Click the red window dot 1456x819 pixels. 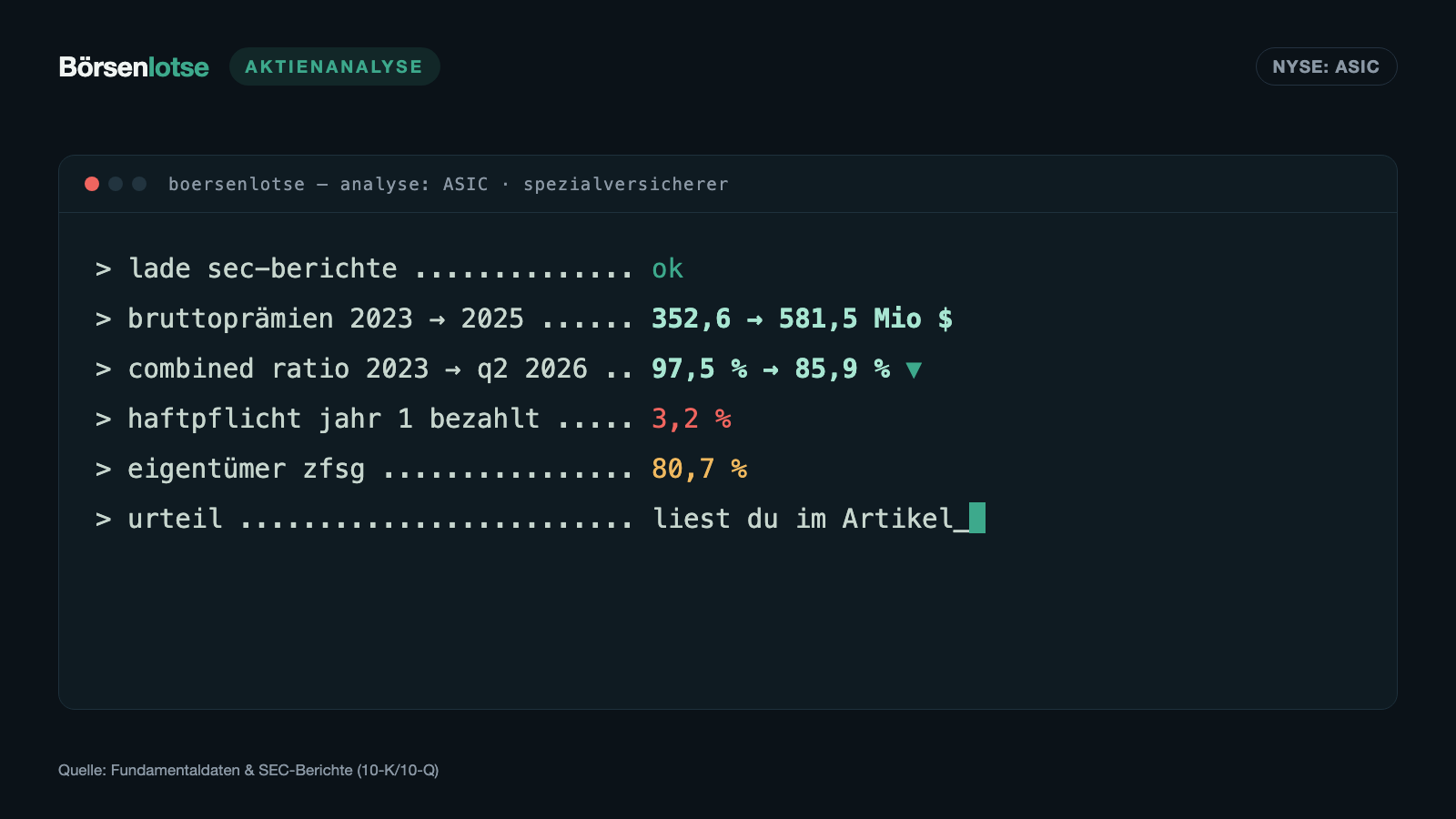(x=92, y=184)
